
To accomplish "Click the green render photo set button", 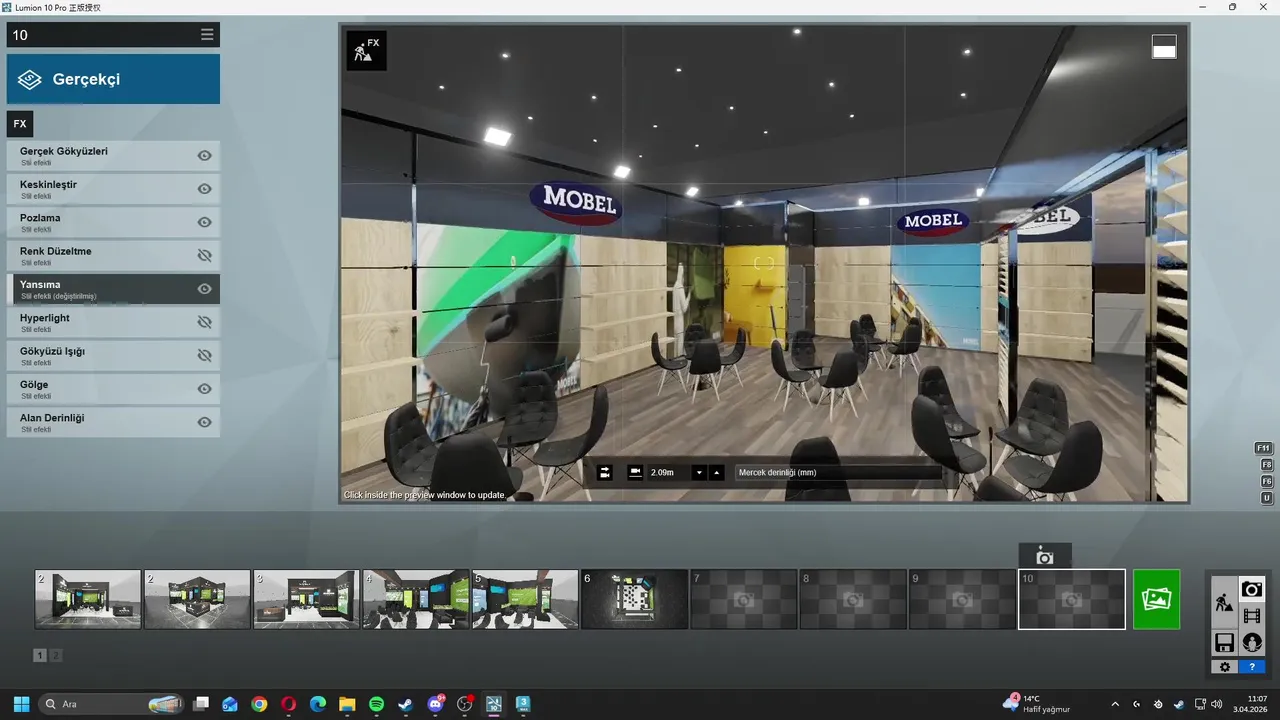I will (1156, 599).
